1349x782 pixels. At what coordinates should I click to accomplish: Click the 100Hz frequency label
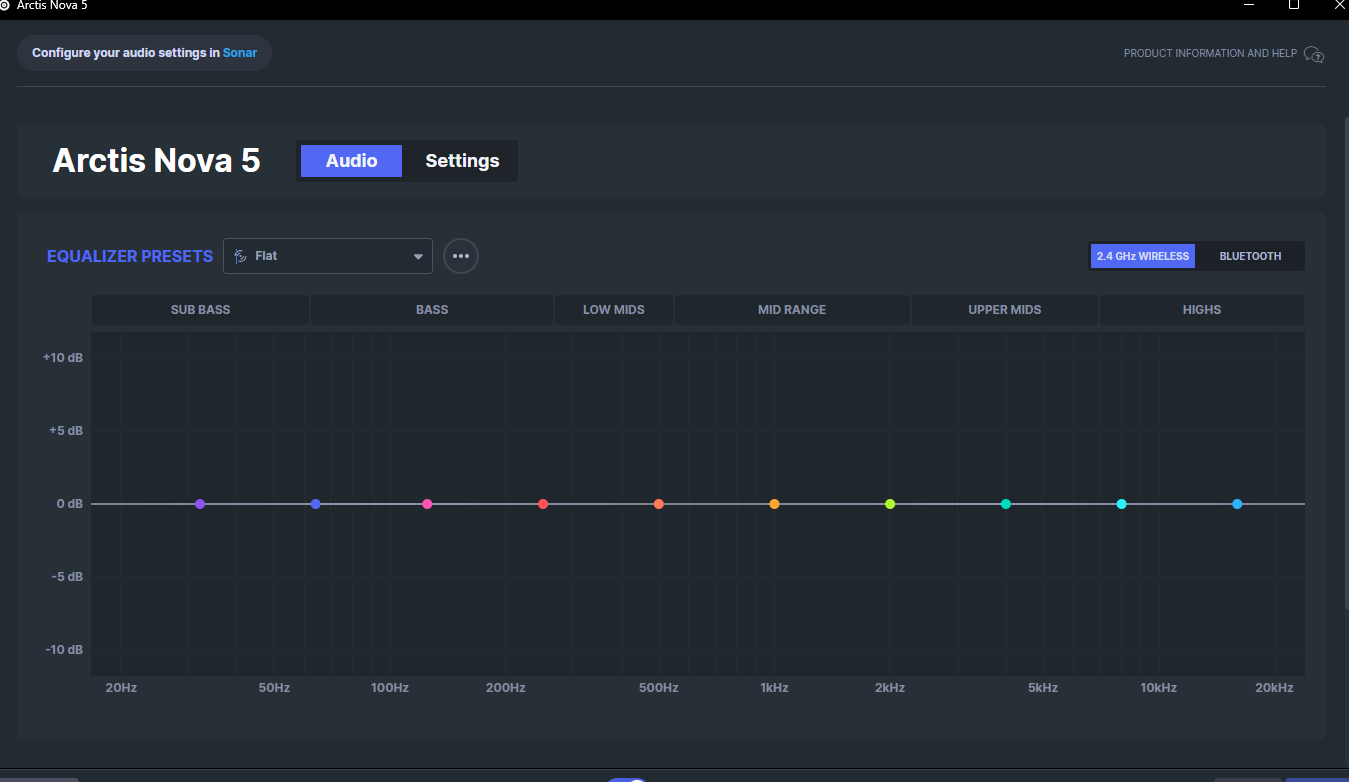(x=390, y=688)
